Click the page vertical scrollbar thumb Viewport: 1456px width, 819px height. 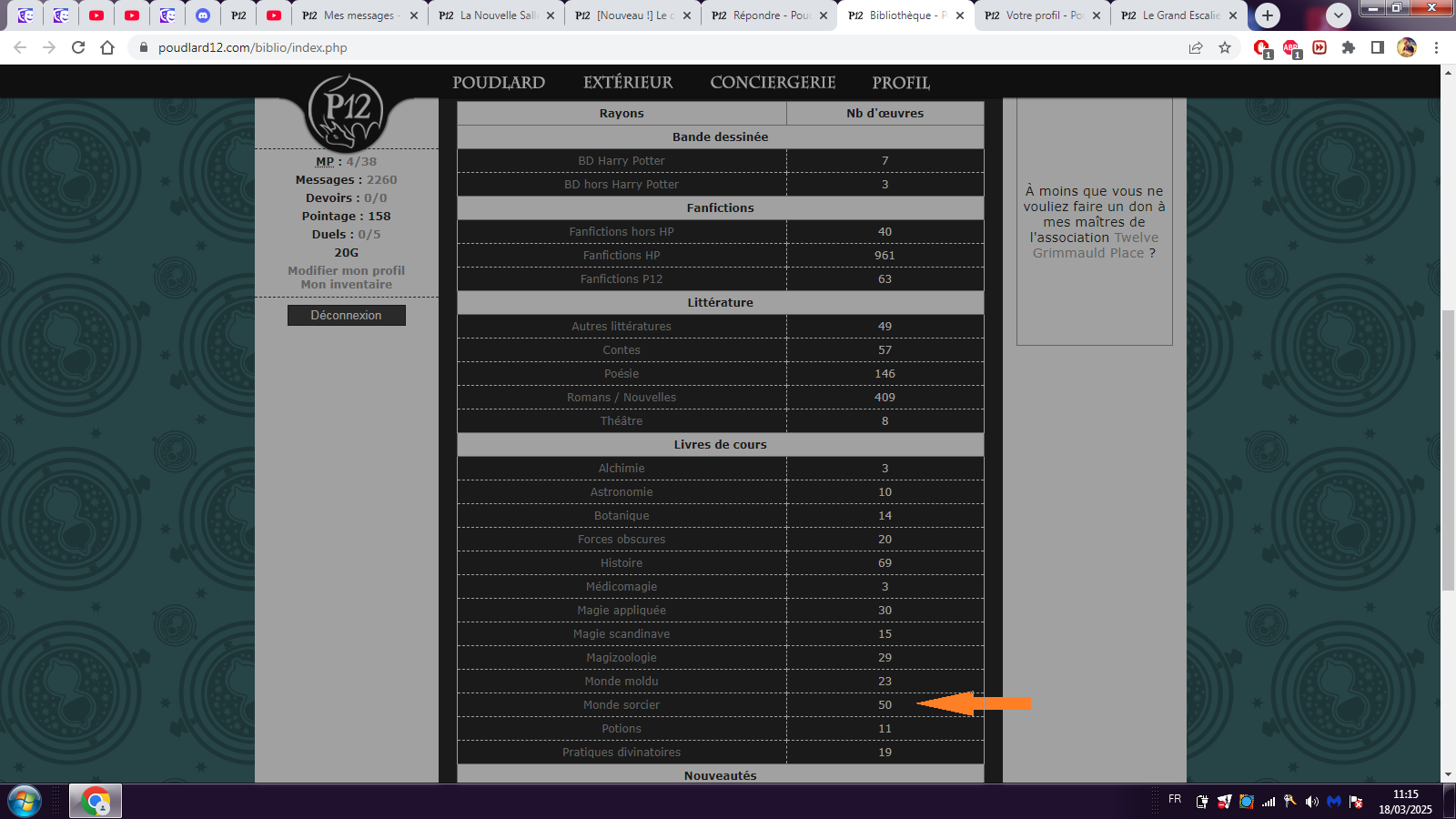tap(1448, 450)
